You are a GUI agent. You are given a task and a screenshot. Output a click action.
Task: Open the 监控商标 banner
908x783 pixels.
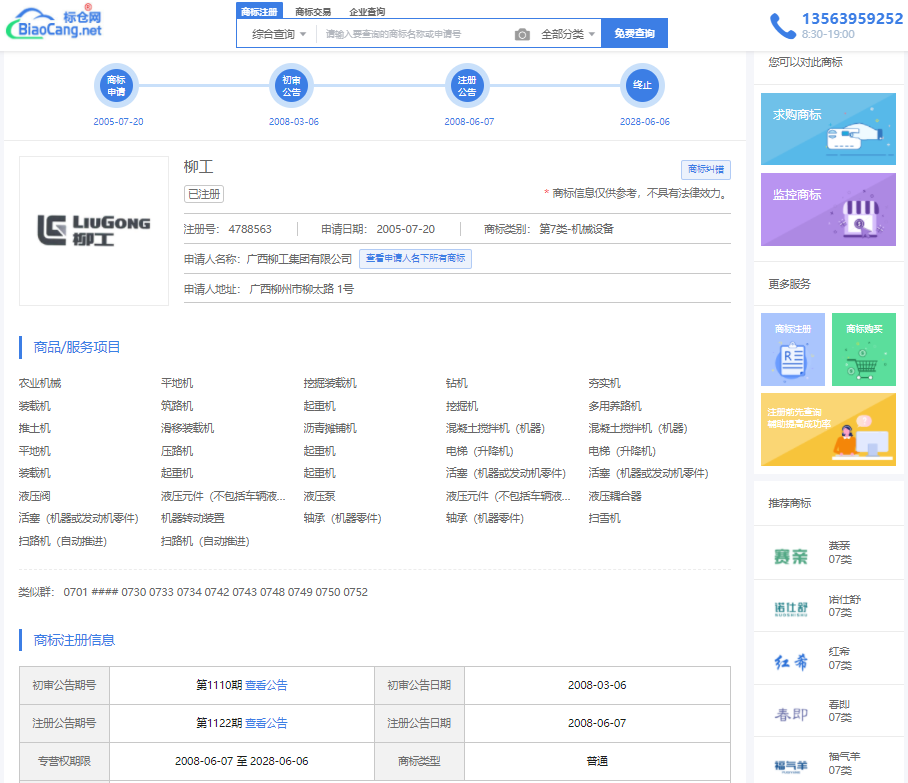(x=828, y=209)
